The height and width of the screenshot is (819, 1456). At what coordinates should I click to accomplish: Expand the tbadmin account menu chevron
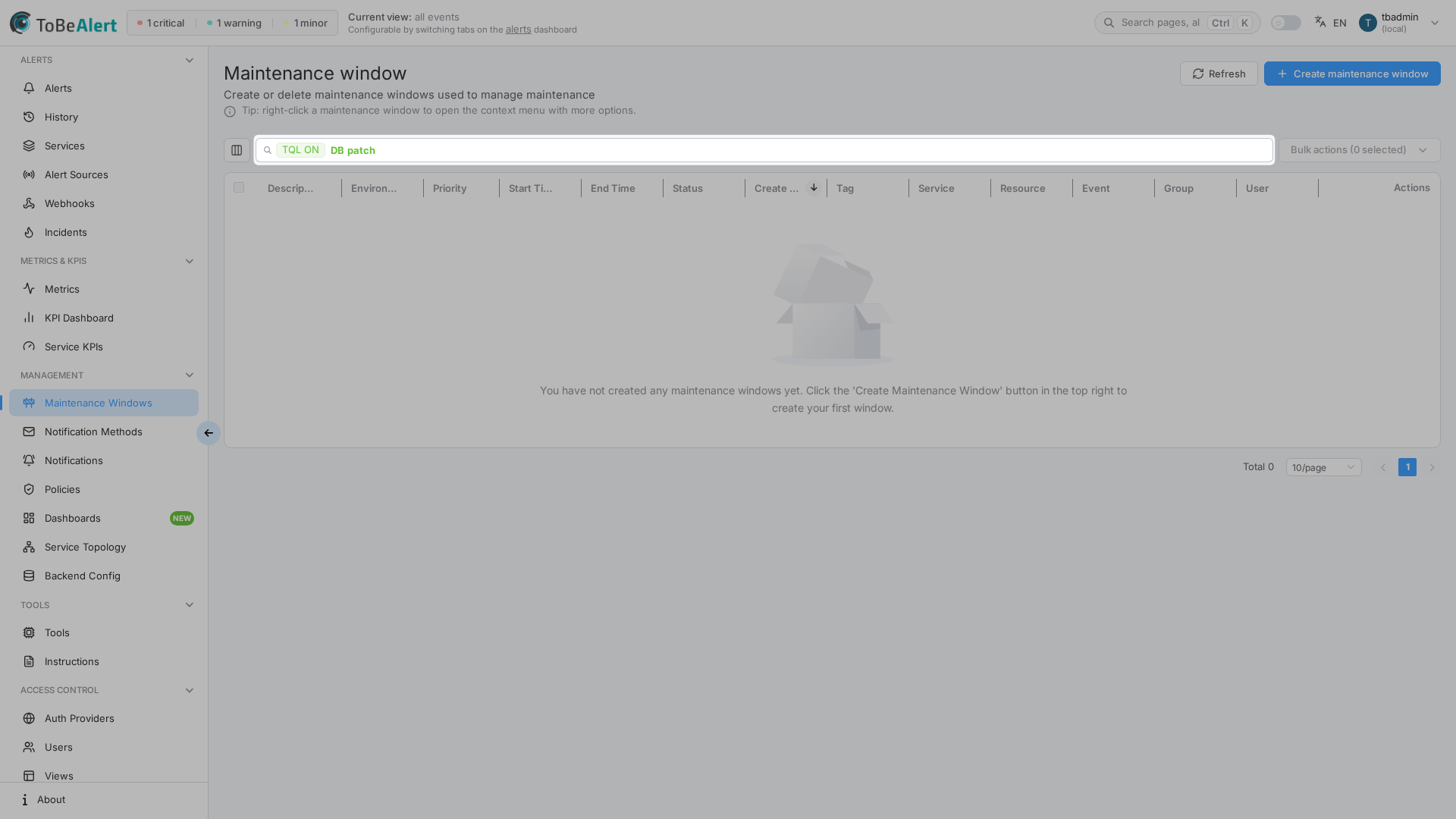coord(1435,23)
